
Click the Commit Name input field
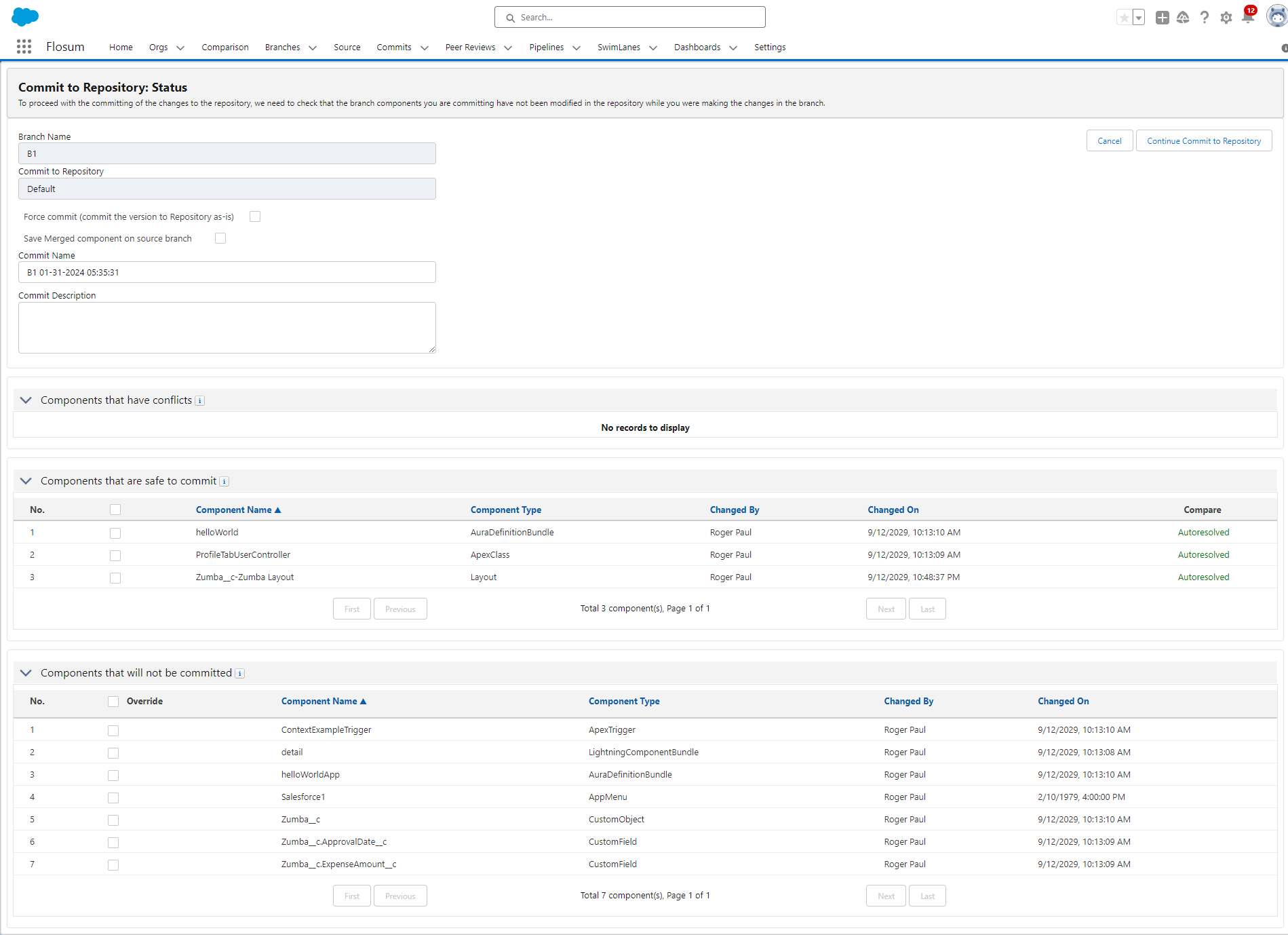(227, 272)
